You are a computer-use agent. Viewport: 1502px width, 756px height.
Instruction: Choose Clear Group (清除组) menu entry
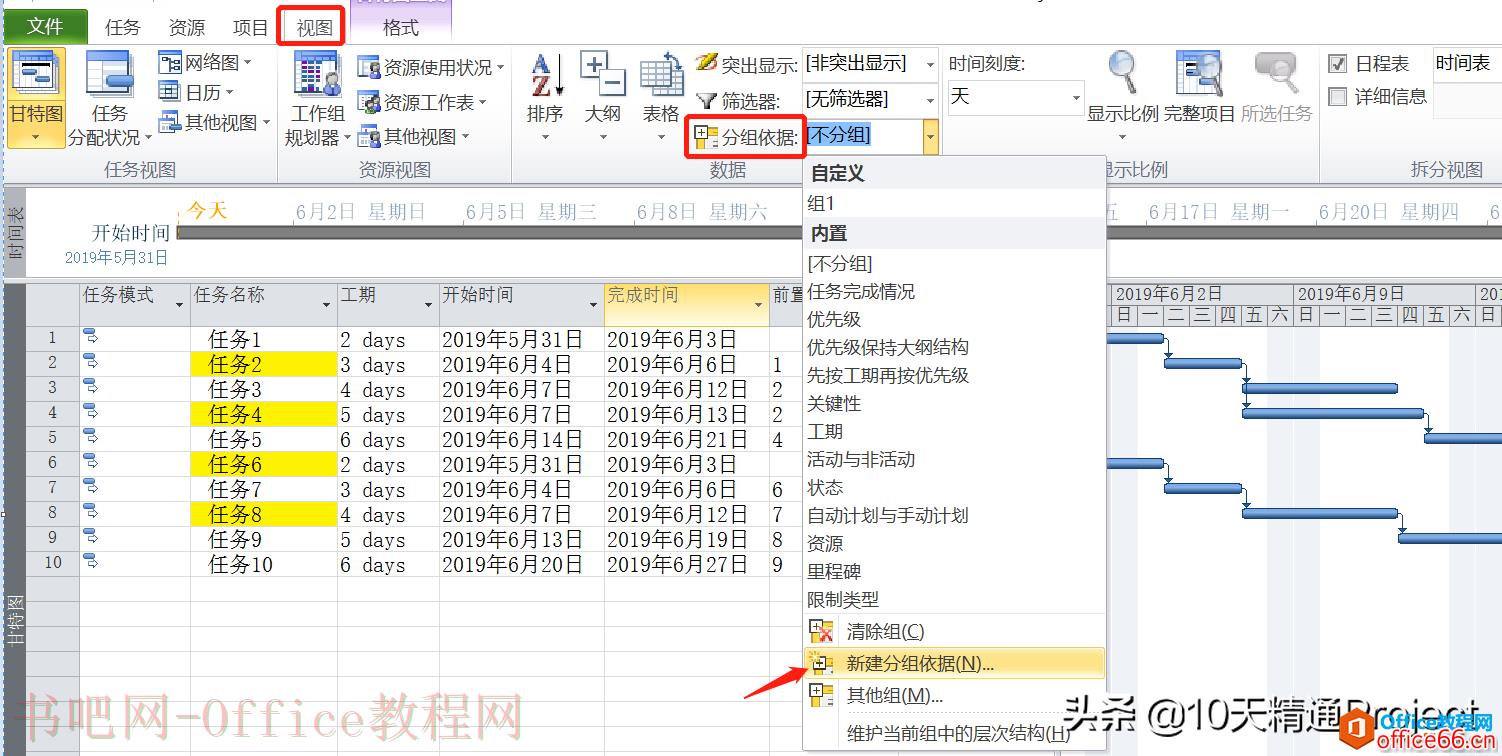tap(955, 632)
